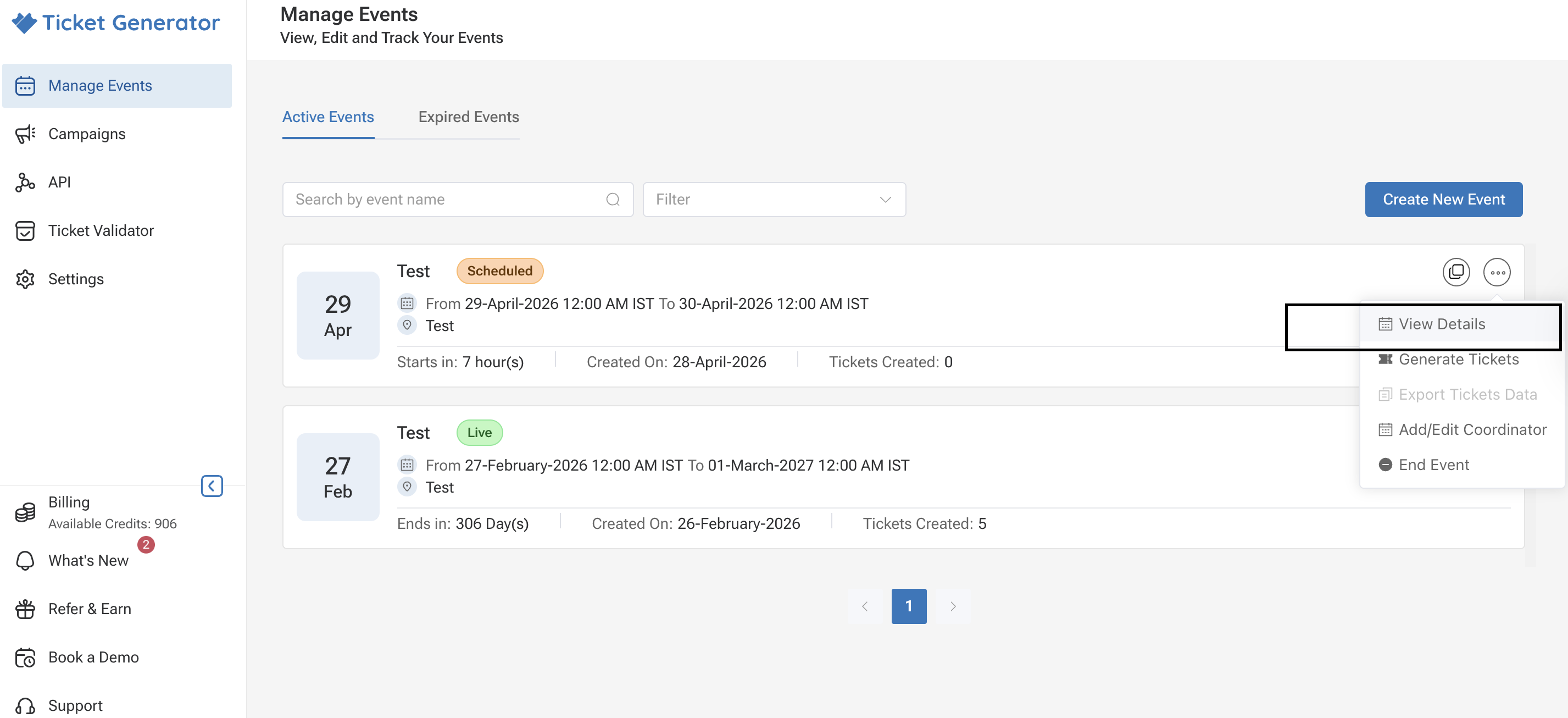Click the Ticket Validator icon
1568x718 pixels.
(x=25, y=231)
